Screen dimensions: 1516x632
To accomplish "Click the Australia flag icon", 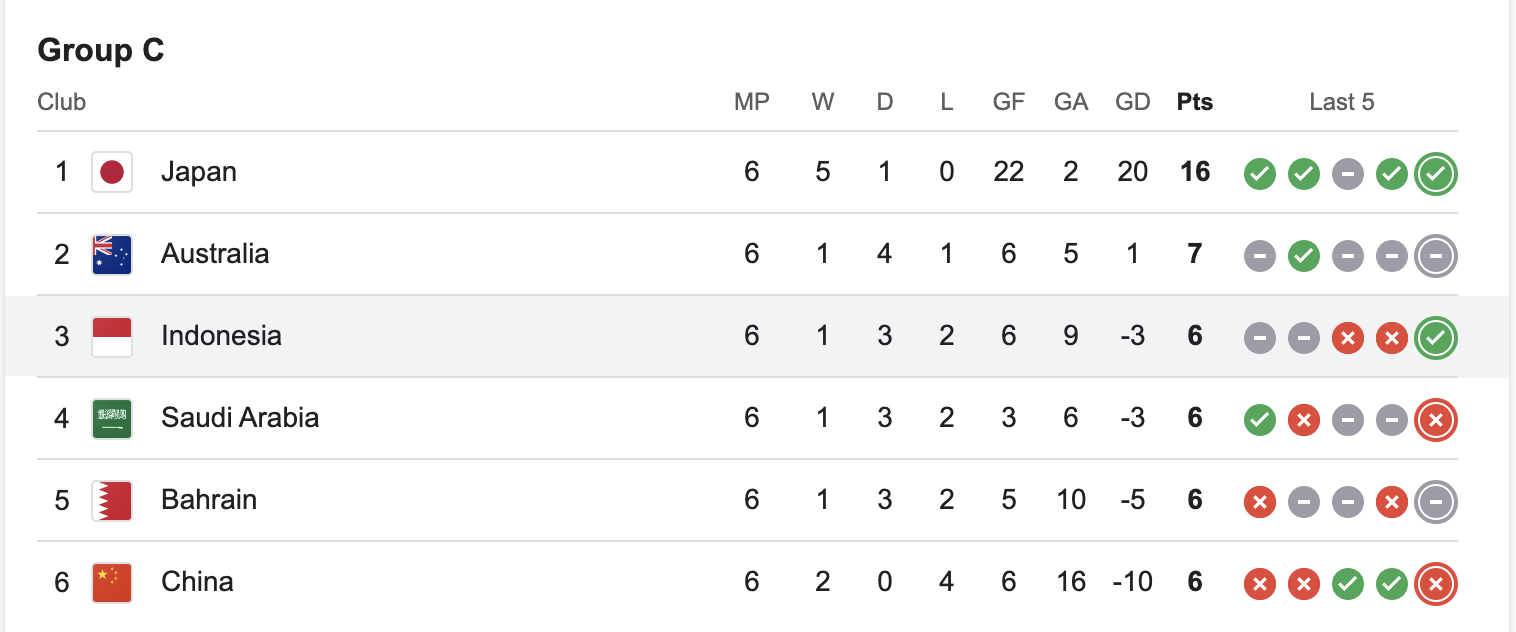I will pos(112,254).
